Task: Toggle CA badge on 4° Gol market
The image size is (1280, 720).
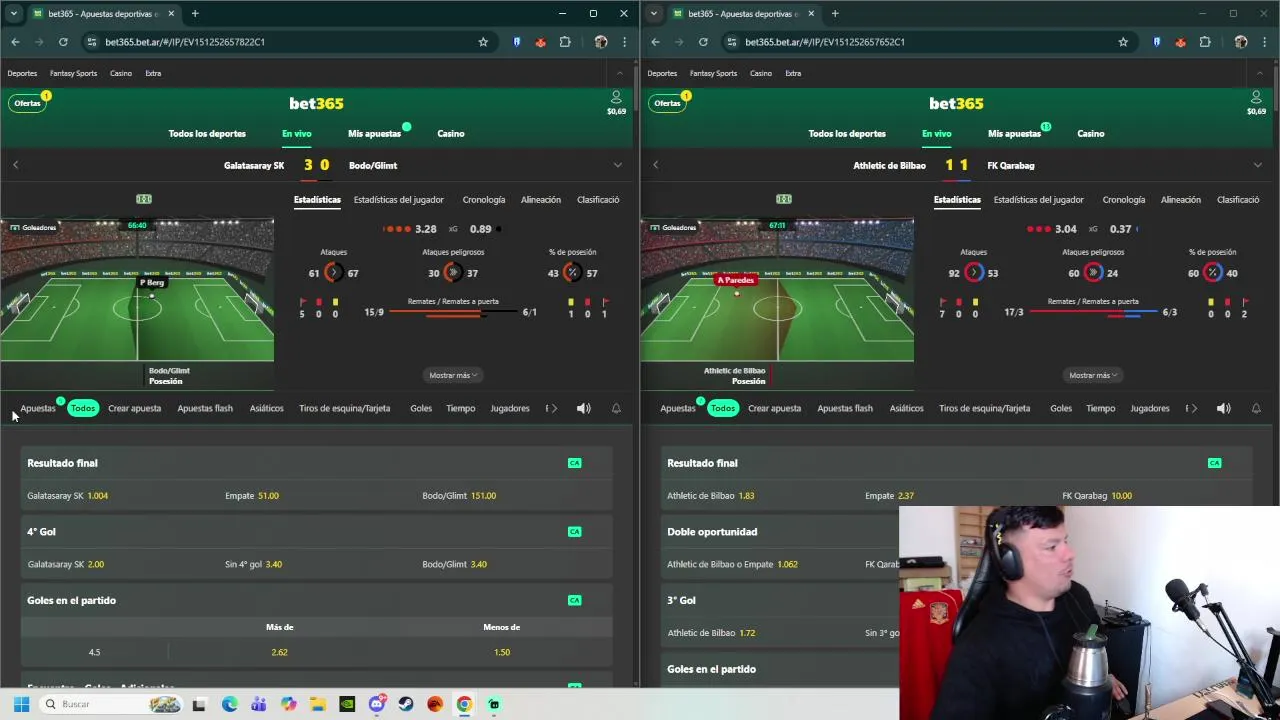Action: pyautogui.click(x=574, y=532)
